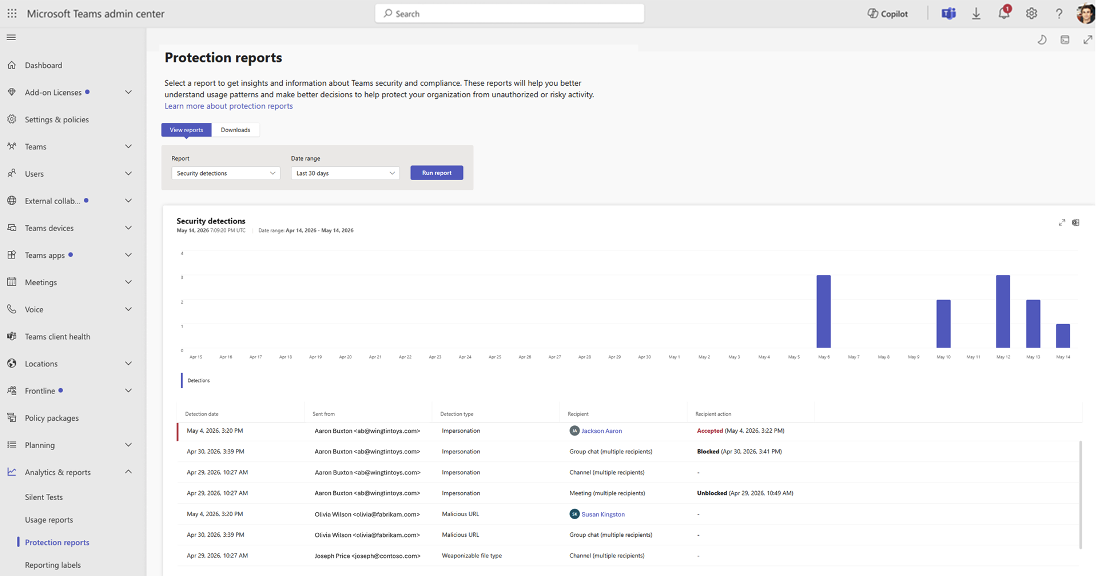
Task: Collapse the Analytics & reports section
Action: [128, 472]
